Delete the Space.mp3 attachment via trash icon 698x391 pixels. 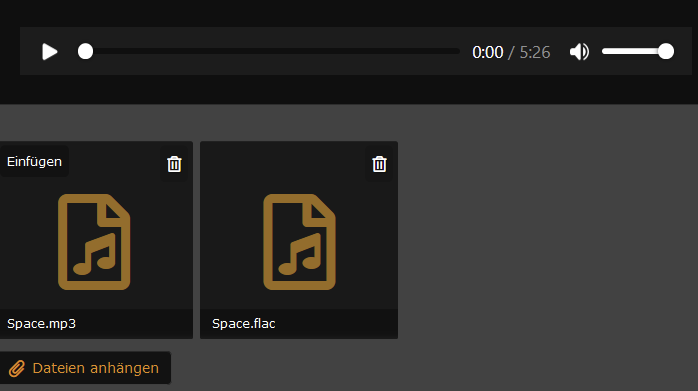tap(174, 164)
